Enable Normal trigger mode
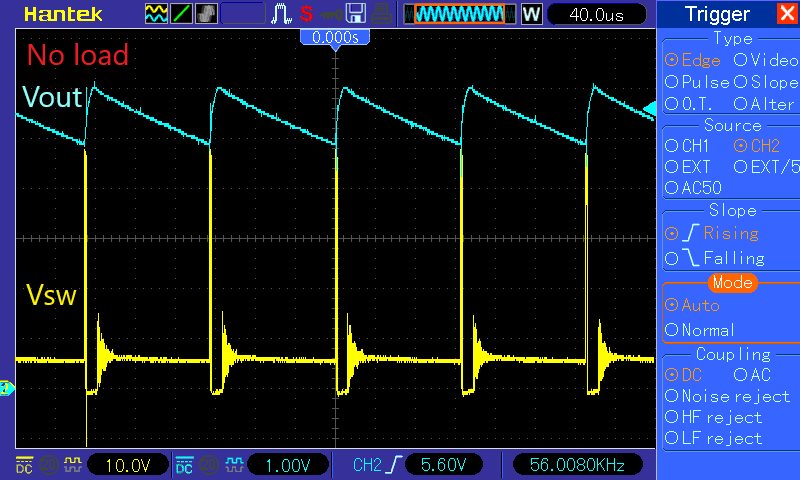800x480 pixels. click(699, 330)
